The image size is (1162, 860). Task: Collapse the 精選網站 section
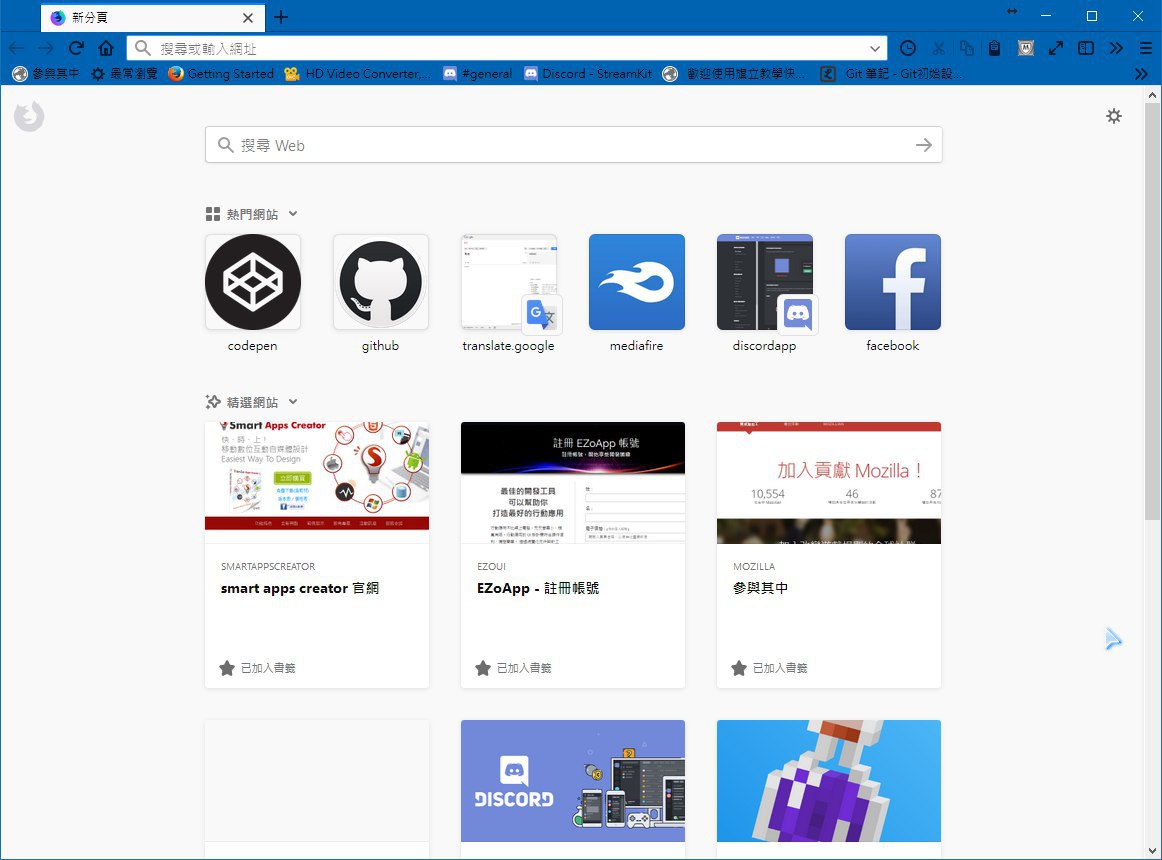(292, 402)
